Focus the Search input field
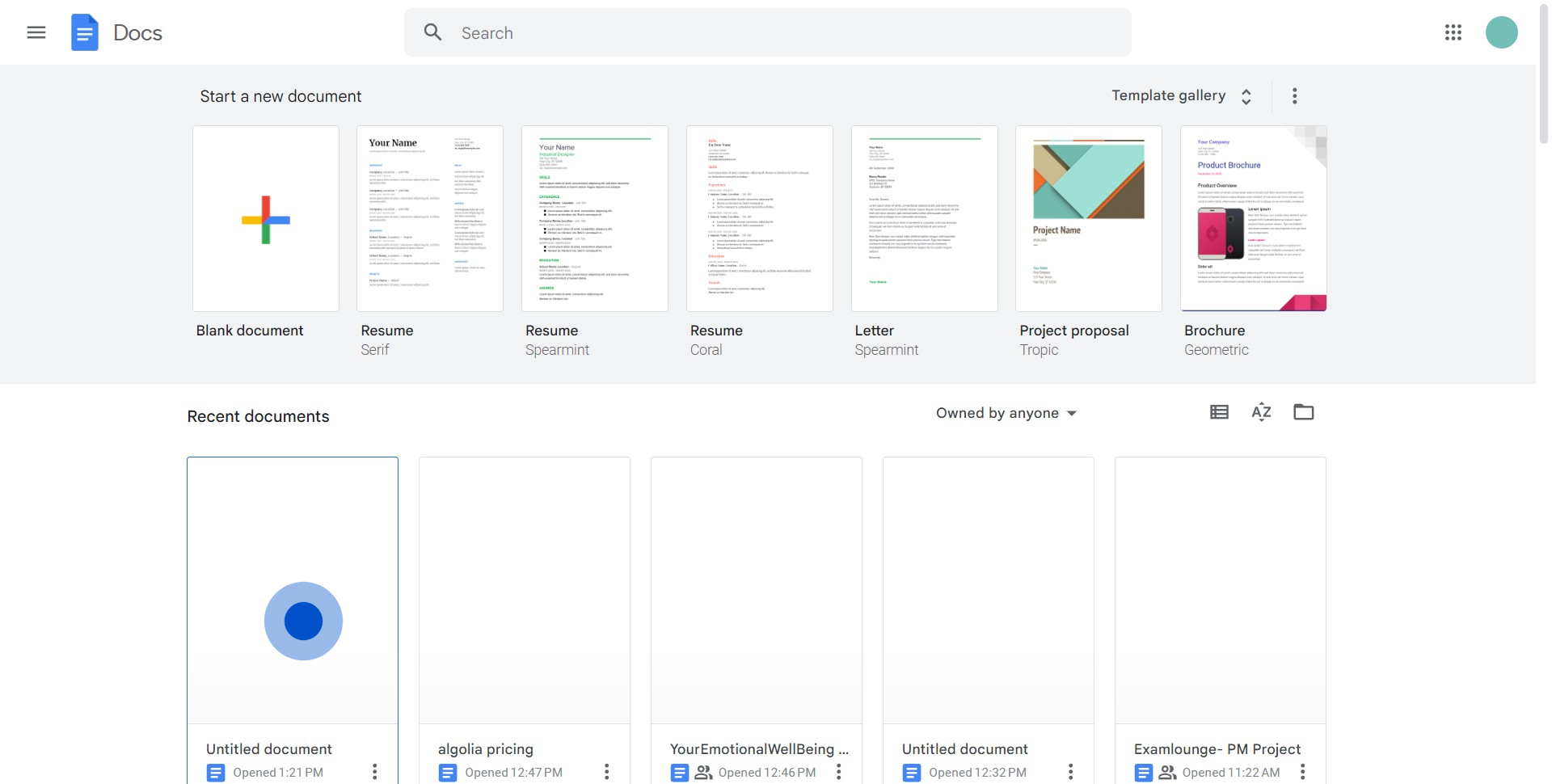 click(768, 32)
